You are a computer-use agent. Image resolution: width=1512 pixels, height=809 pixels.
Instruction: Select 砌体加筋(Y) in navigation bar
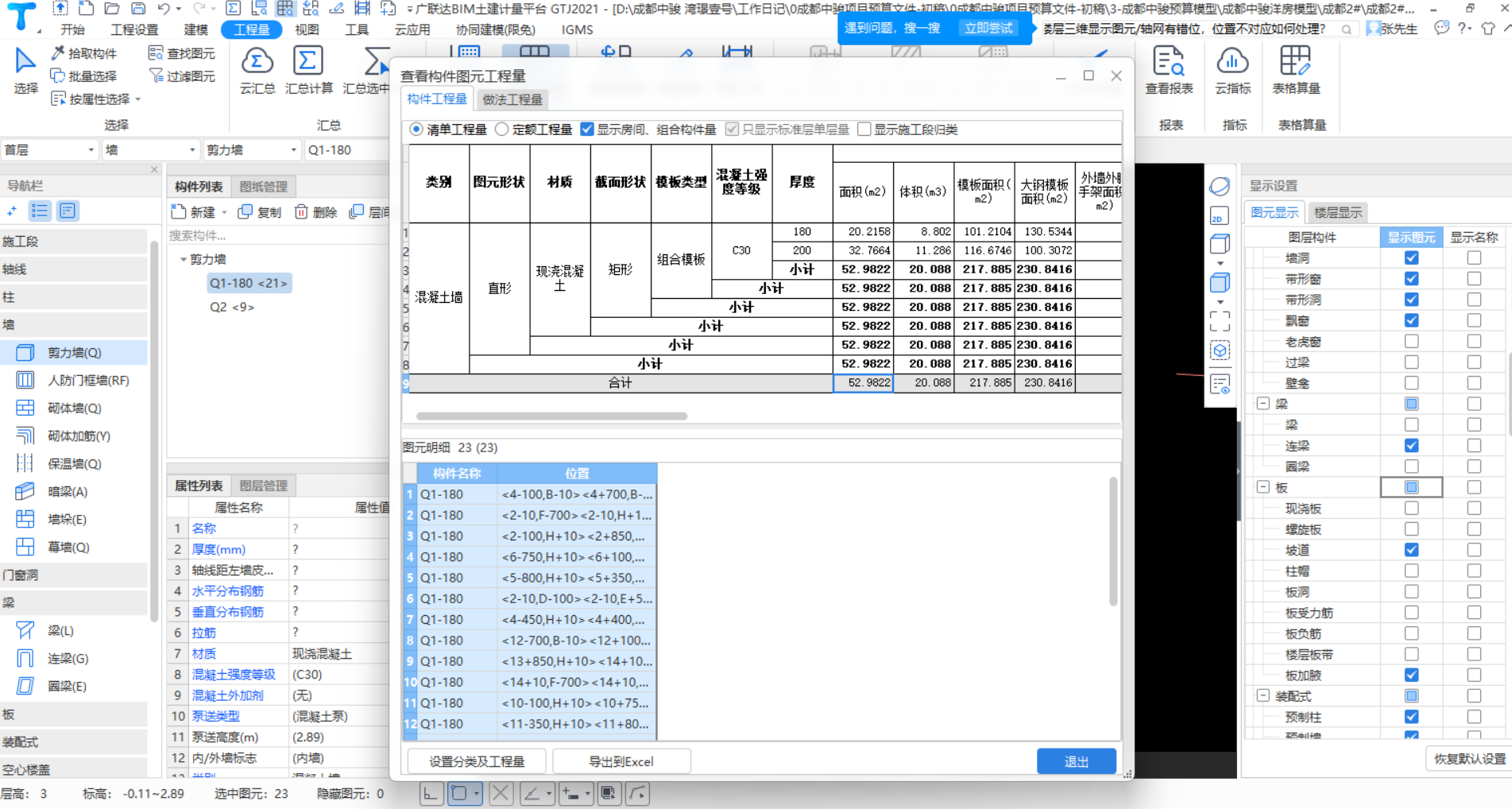74,436
